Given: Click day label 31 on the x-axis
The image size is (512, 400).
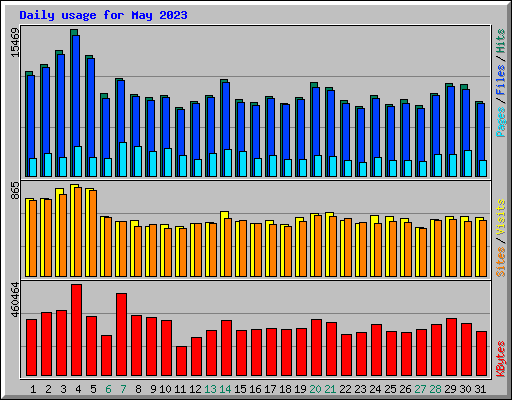Looking at the screenshot, I should pos(480,389).
